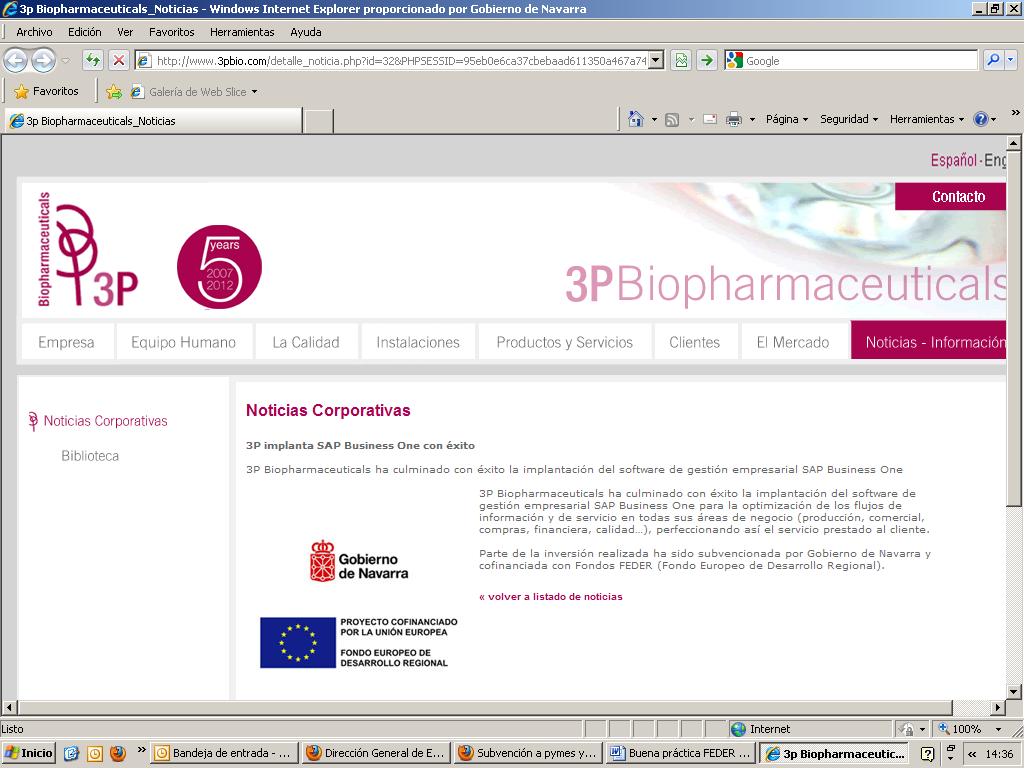1025x769 pixels.
Task: Switch language to Español
Action: 953,160
